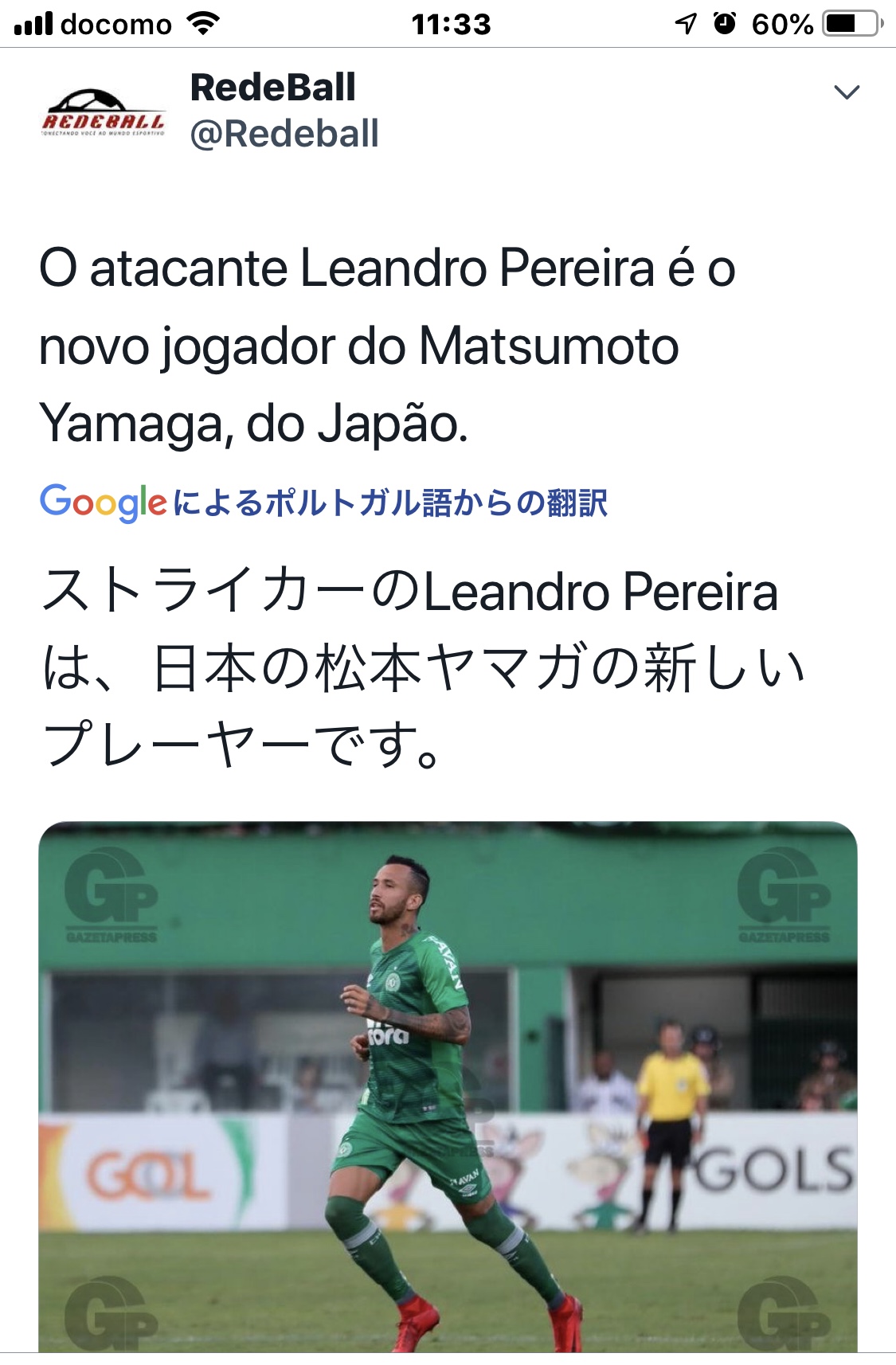Open the @Redeball handle link
896x1365 pixels.
284,134
